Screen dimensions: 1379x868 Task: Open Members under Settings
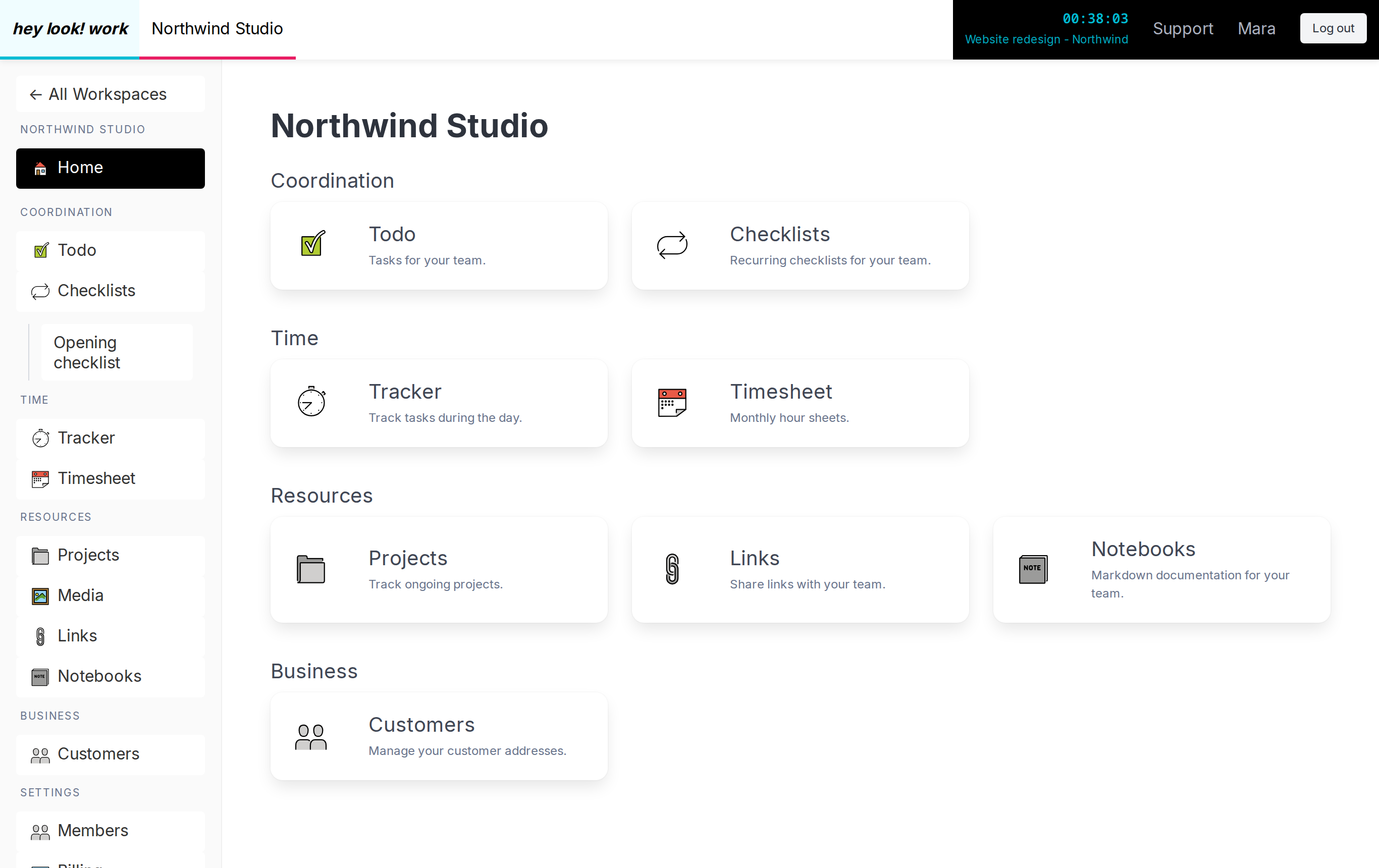111,832
